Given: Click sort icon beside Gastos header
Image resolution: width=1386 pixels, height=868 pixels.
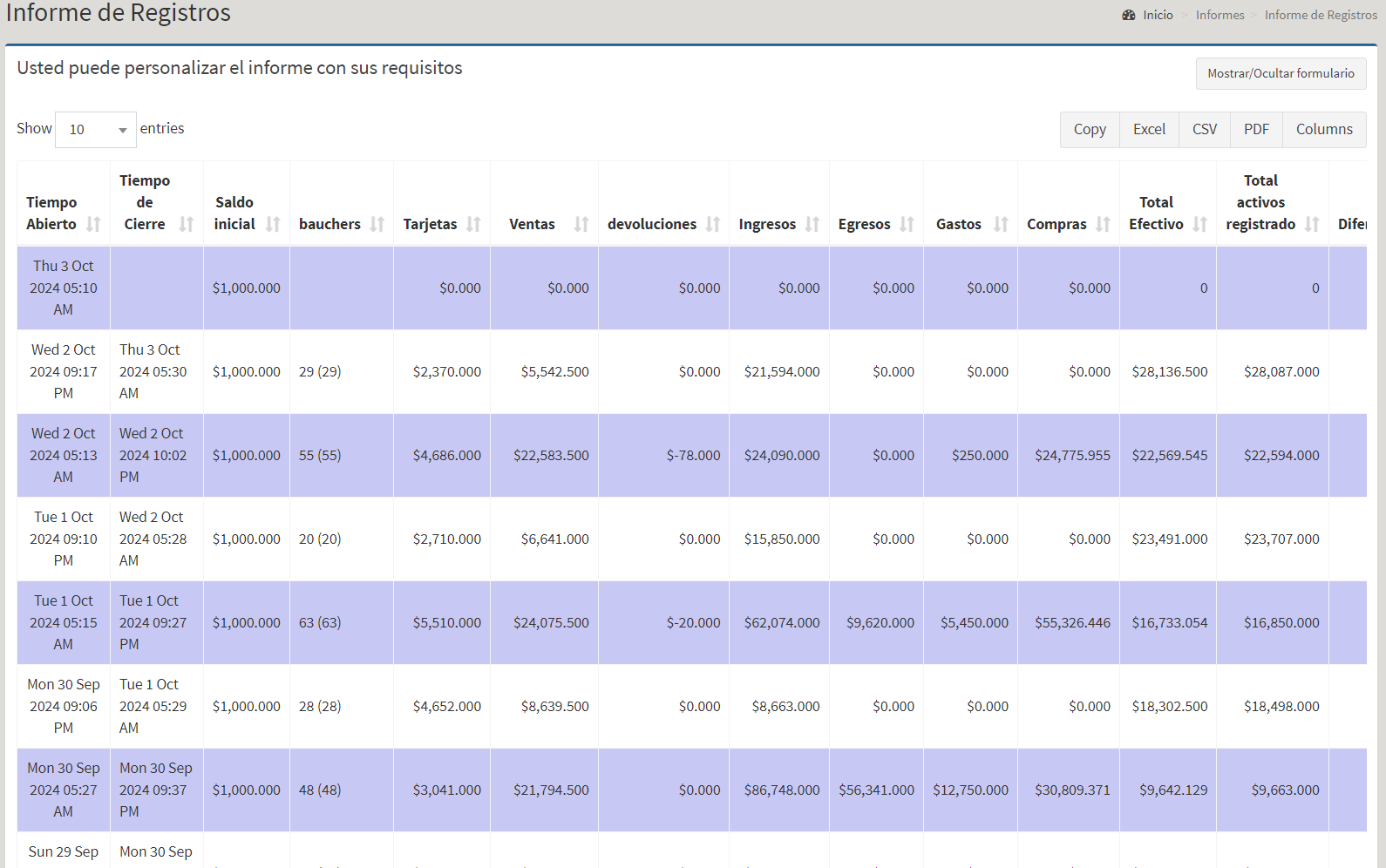Looking at the screenshot, I should tap(1001, 224).
